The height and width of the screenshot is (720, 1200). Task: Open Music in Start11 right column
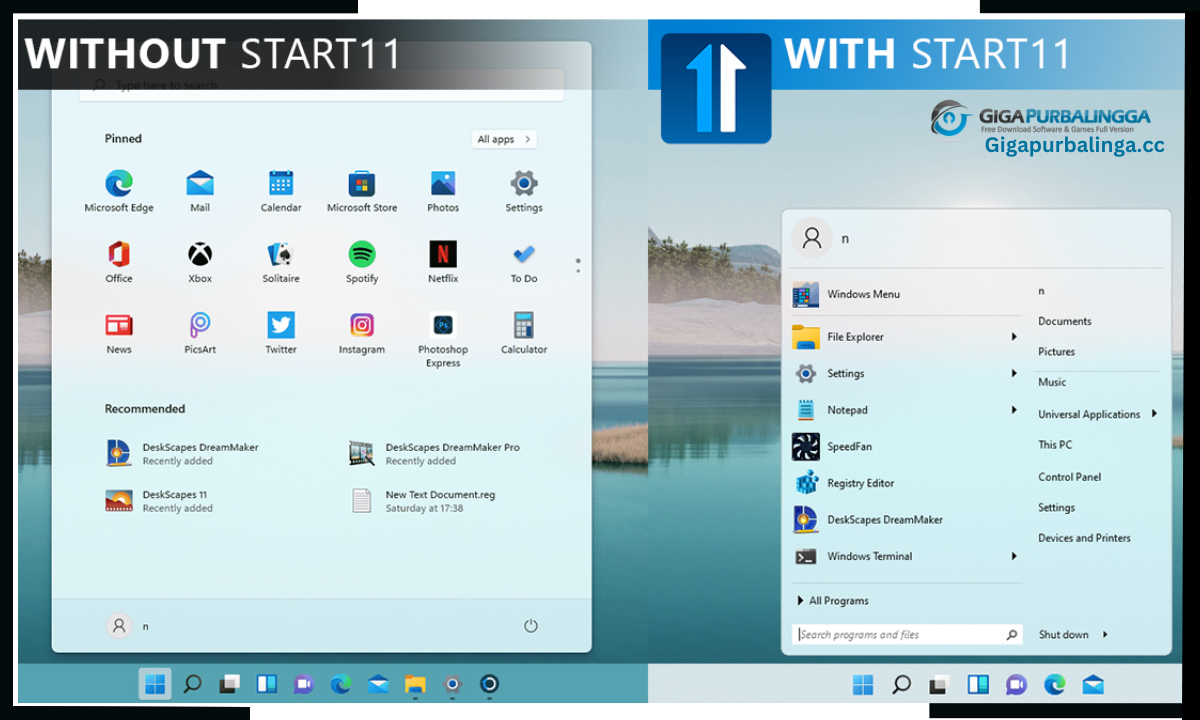[1052, 382]
